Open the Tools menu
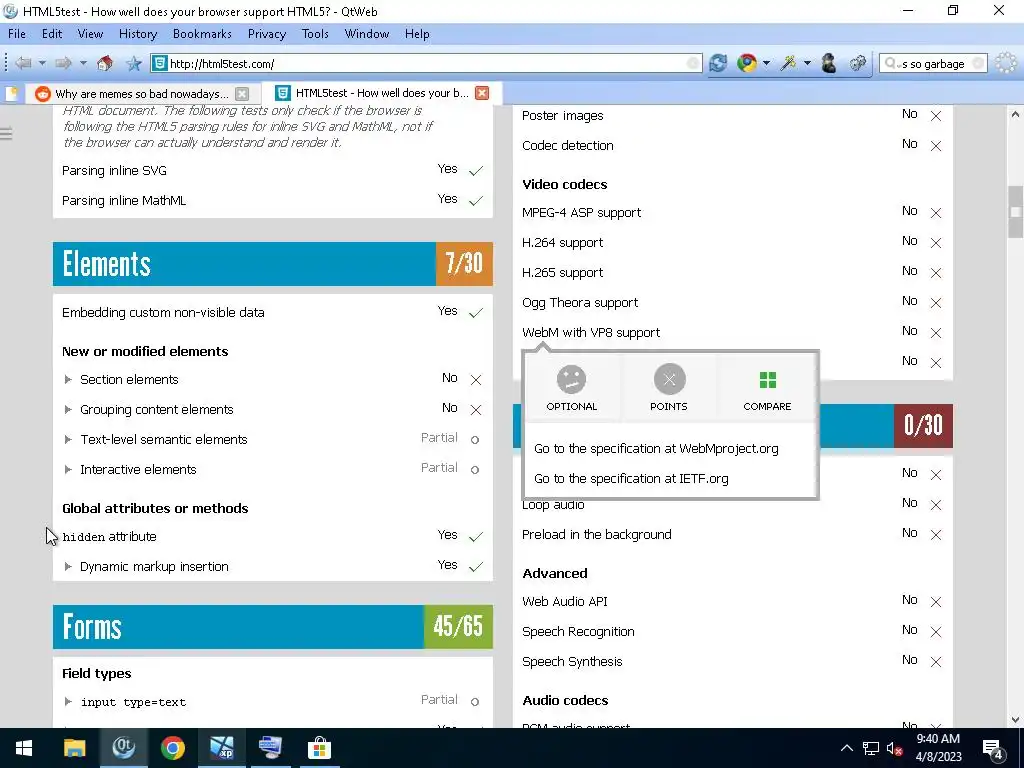This screenshot has width=1024, height=768. (315, 34)
